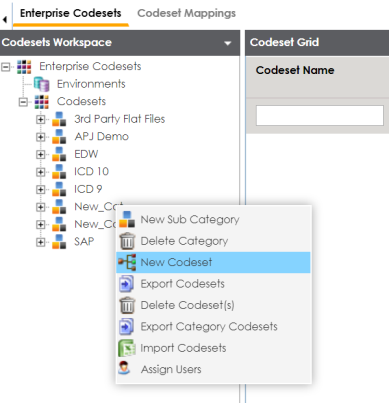Click the Enterprise Codesets root node icon

(24, 67)
